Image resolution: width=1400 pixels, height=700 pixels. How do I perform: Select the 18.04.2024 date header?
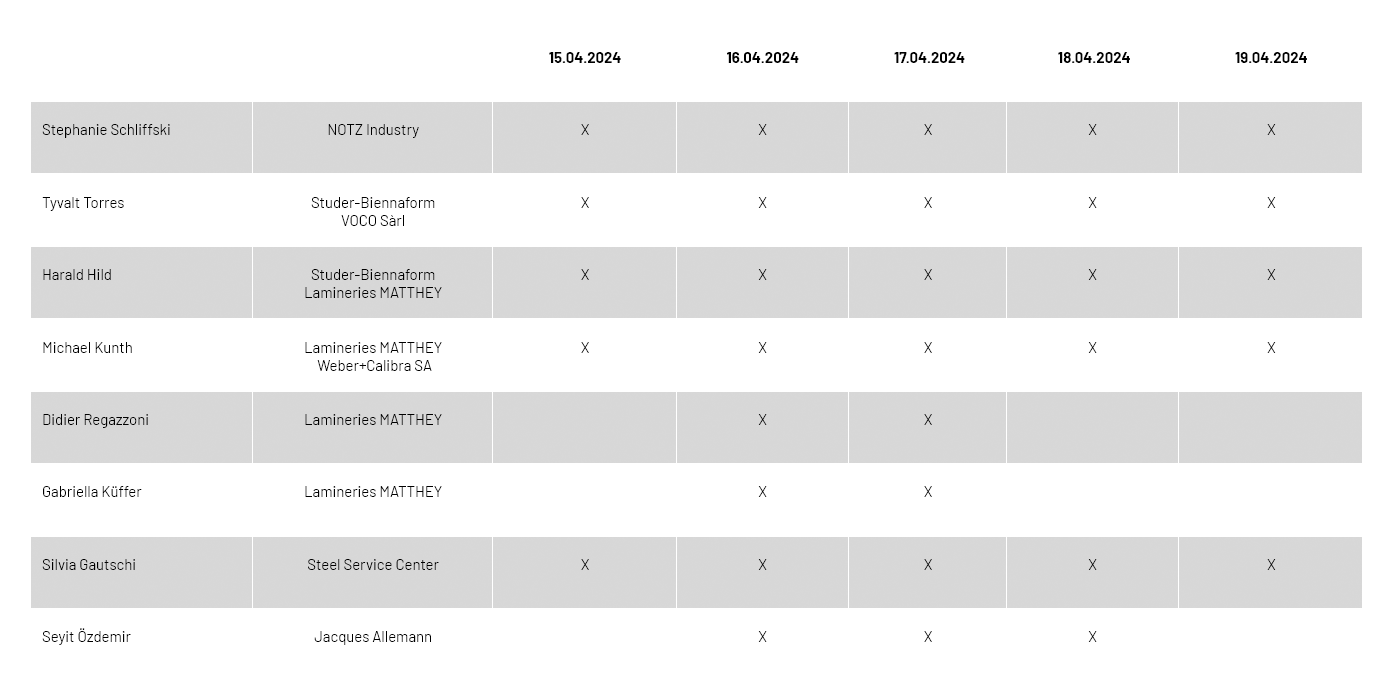point(1094,58)
